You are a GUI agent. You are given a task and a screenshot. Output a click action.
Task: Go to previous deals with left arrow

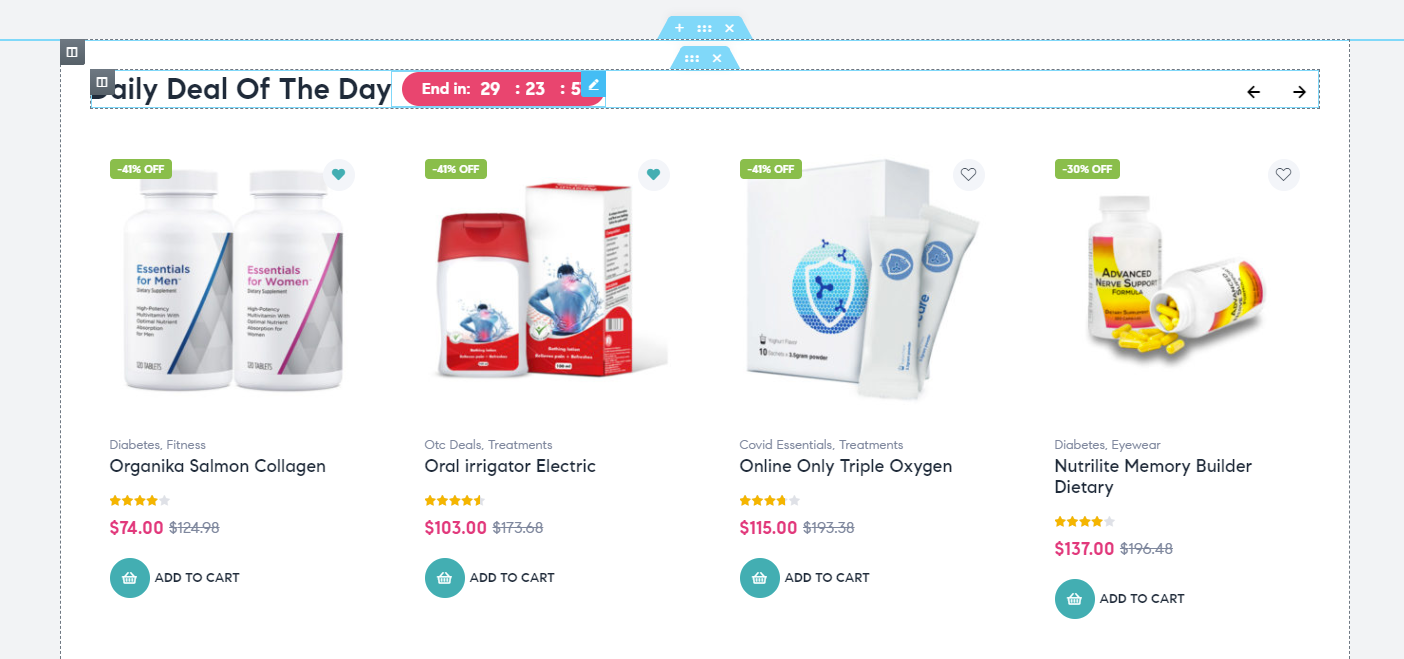[1253, 92]
